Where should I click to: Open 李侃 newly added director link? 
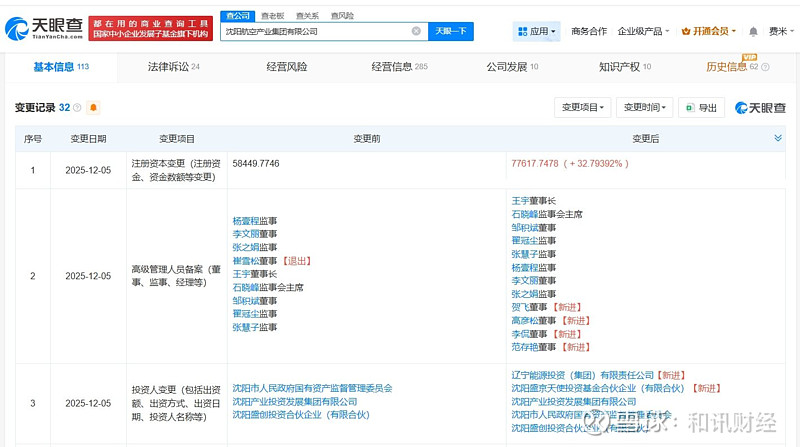pos(520,334)
